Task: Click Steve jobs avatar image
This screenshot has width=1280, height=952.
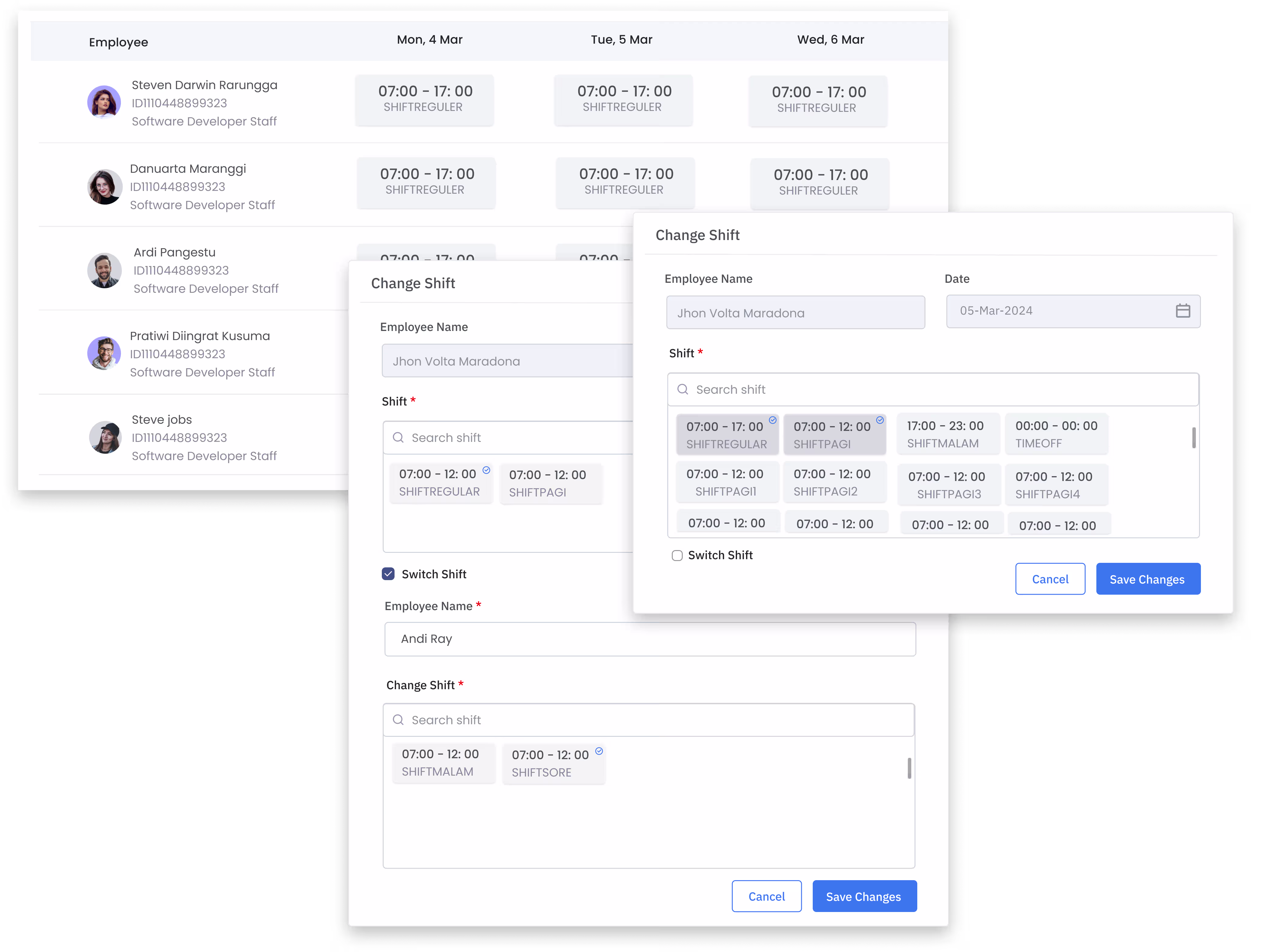Action: point(105,437)
